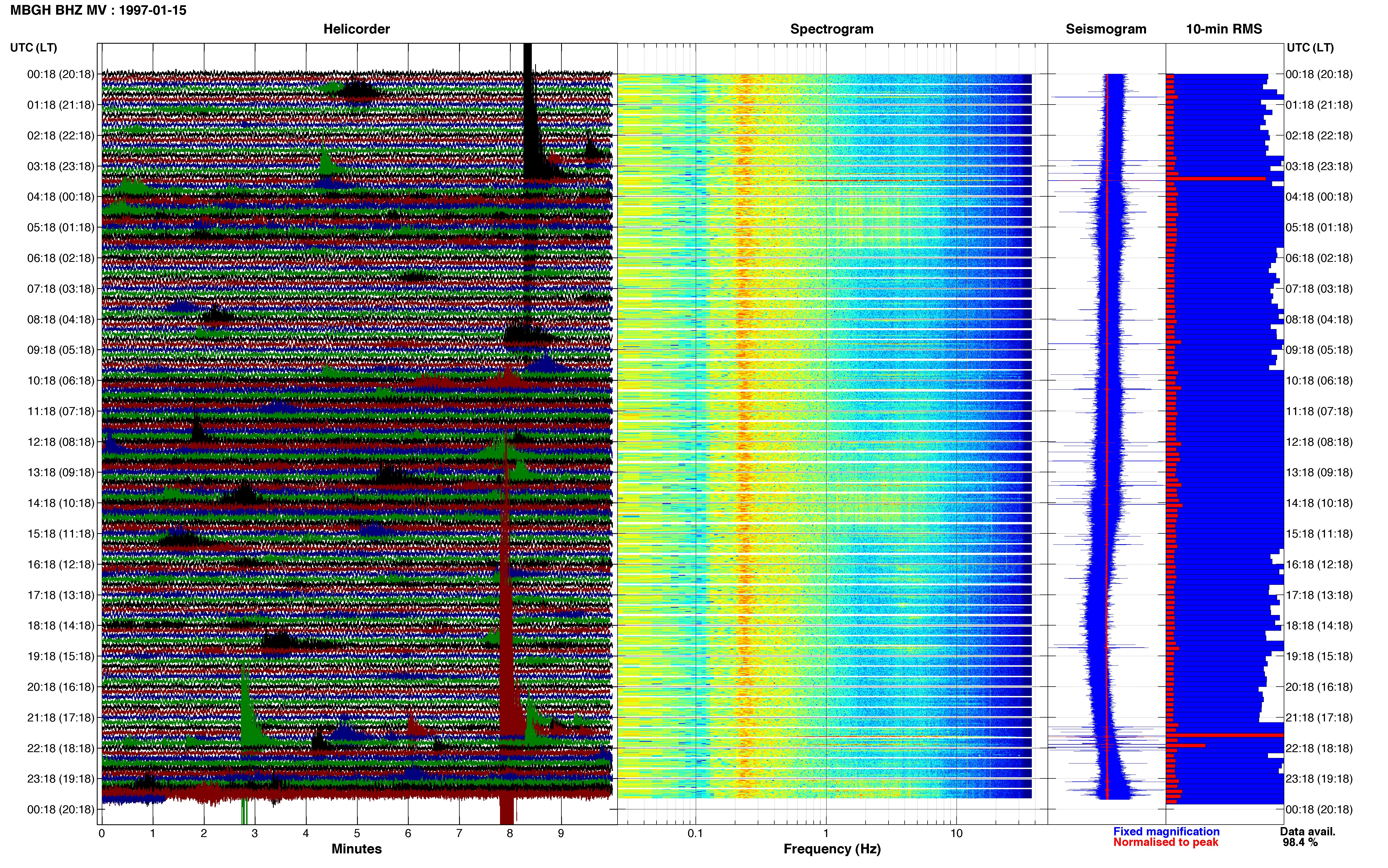Click '03:18 (23:18)' on the Helicorder time axis
Screen dimensions: 1388x868
pos(61,166)
